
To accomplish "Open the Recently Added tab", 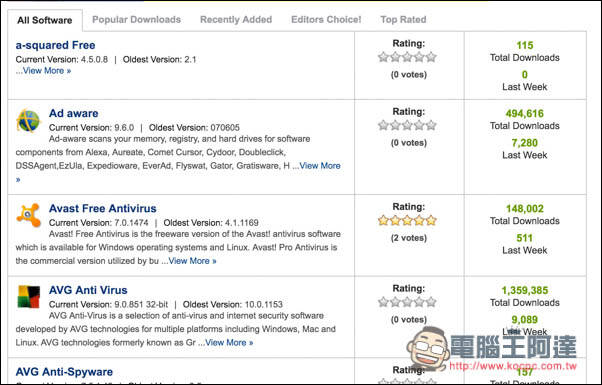I will pos(236,20).
